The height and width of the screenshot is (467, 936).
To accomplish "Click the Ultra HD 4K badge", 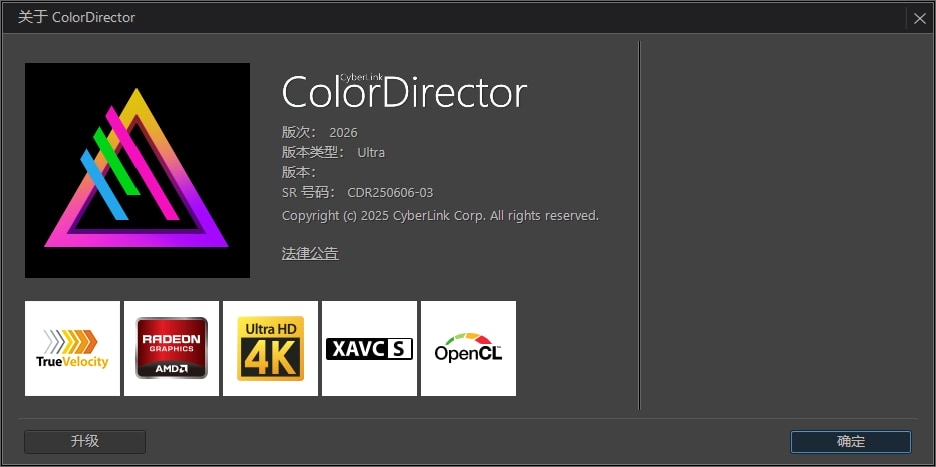I will tap(270, 348).
